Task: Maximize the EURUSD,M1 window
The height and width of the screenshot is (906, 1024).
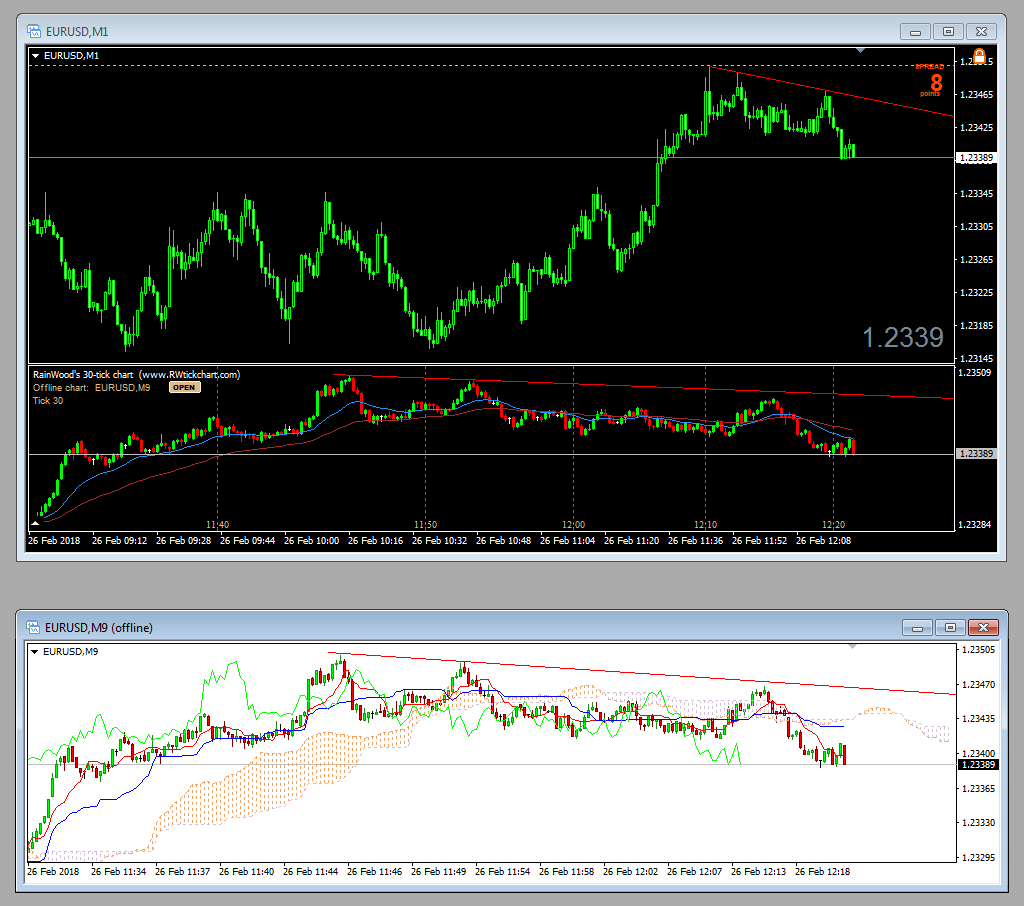Action: pyautogui.click(x=948, y=32)
